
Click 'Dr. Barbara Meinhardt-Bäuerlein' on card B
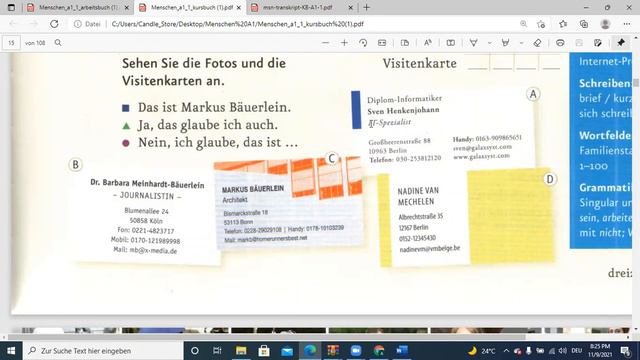click(x=147, y=184)
